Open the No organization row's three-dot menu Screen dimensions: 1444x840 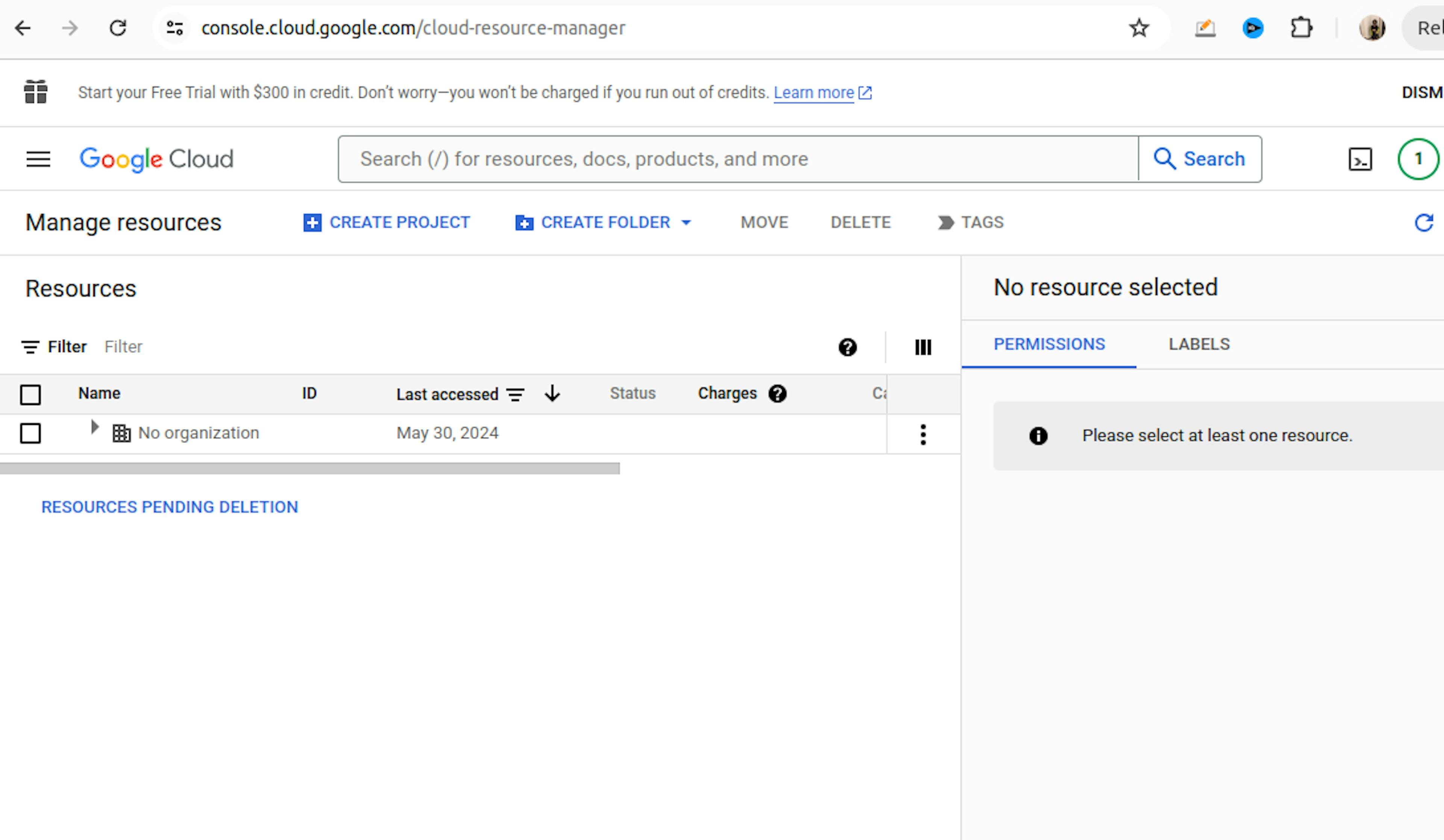coord(922,434)
